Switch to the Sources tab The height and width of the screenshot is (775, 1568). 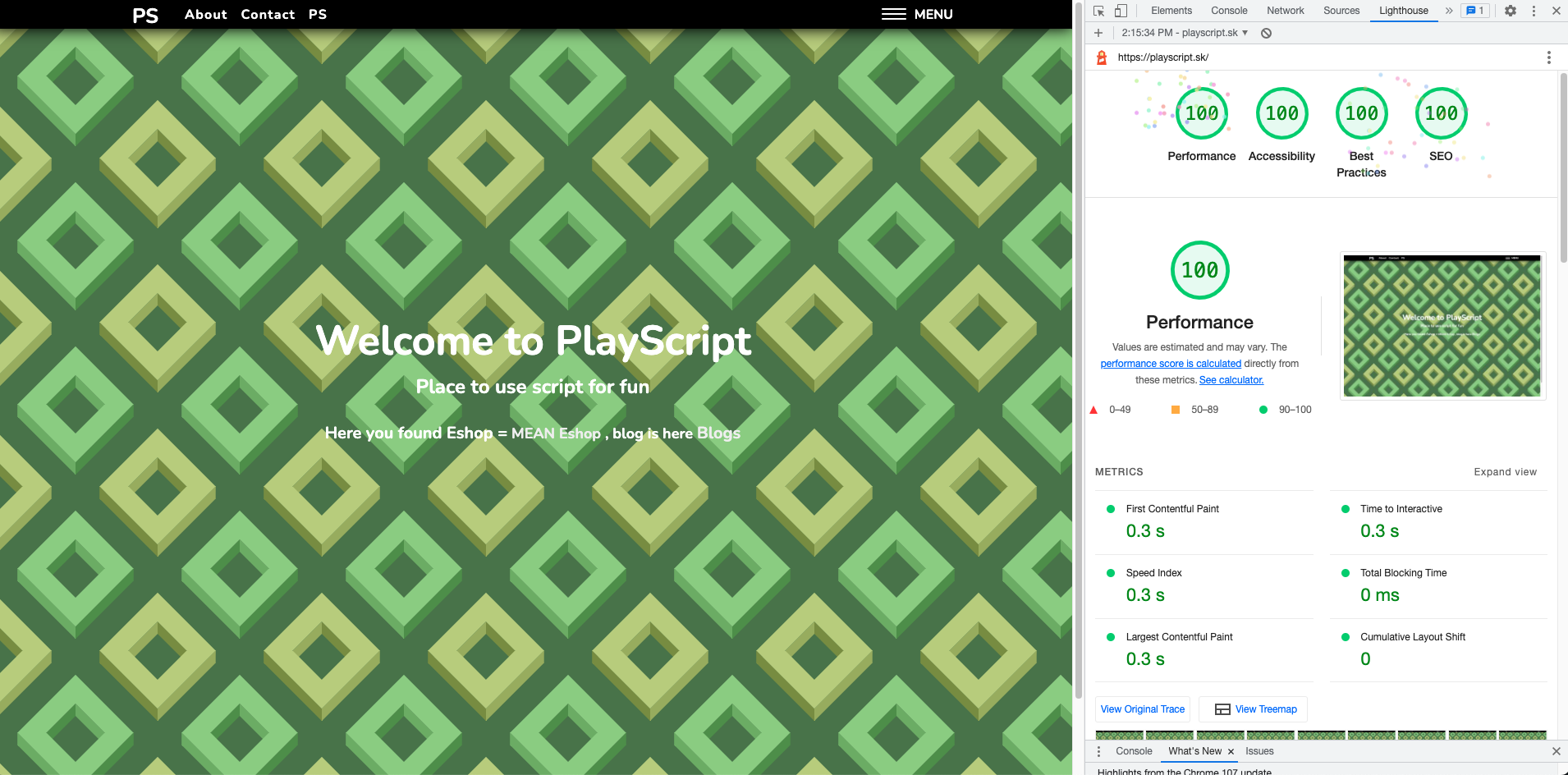pos(1341,11)
